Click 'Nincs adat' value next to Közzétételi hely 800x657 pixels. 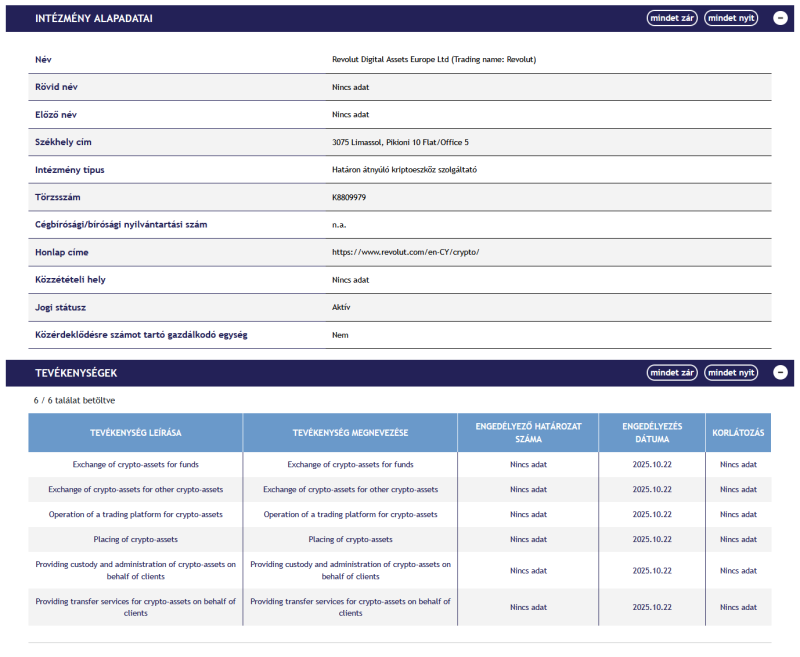351,280
